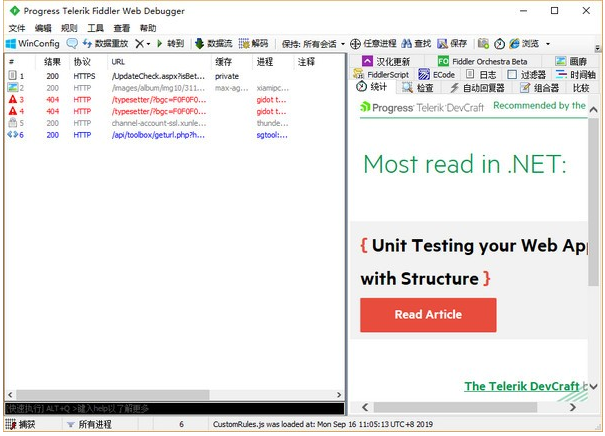The image size is (605, 436).
Task: Click the Read Article button
Action: click(x=428, y=315)
